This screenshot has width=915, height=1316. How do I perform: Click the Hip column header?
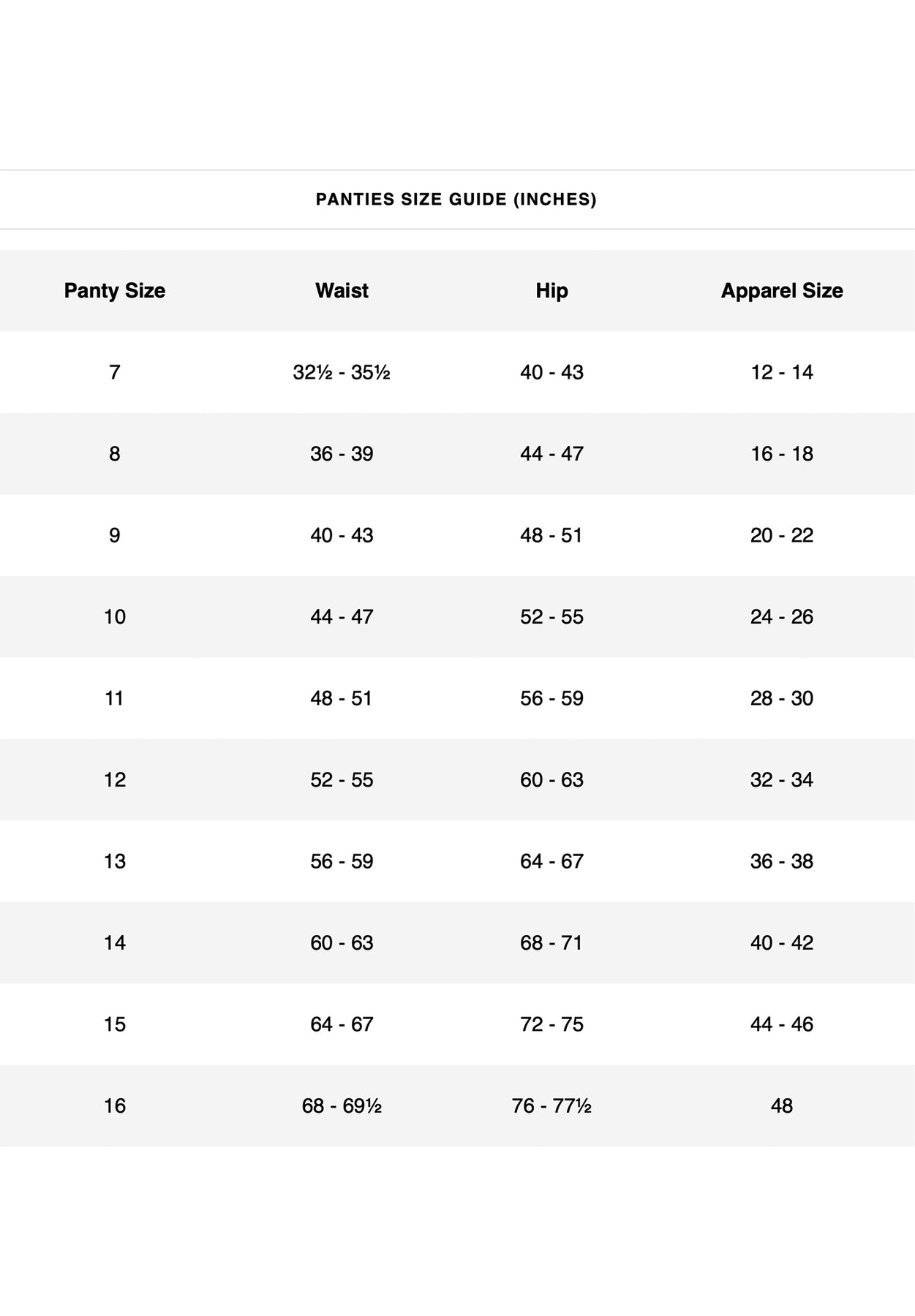[x=551, y=291]
